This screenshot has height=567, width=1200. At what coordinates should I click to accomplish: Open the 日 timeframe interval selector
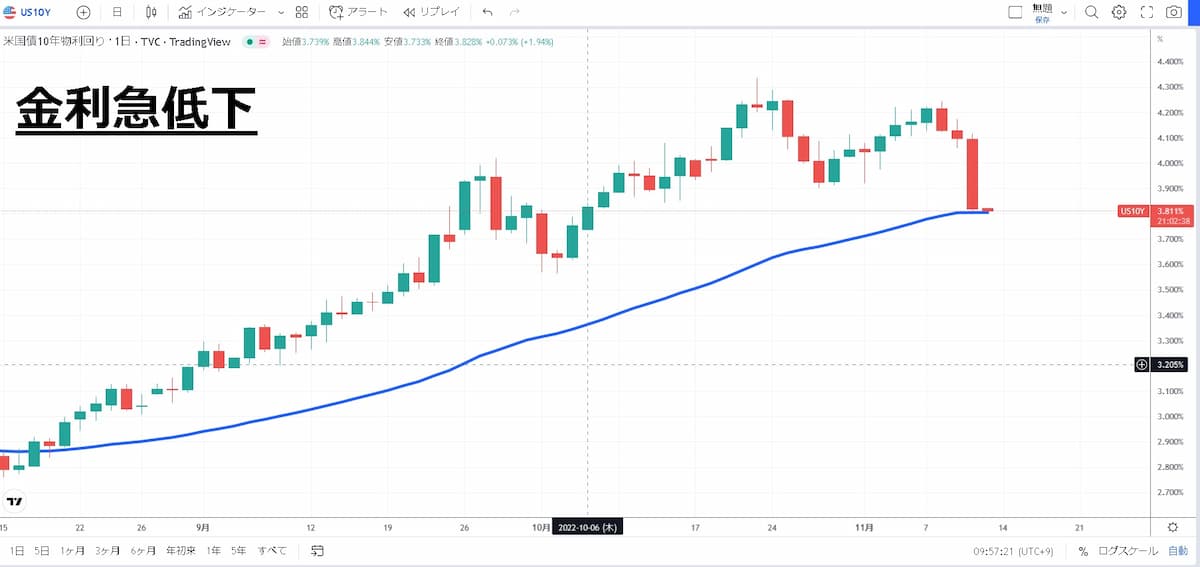point(117,13)
